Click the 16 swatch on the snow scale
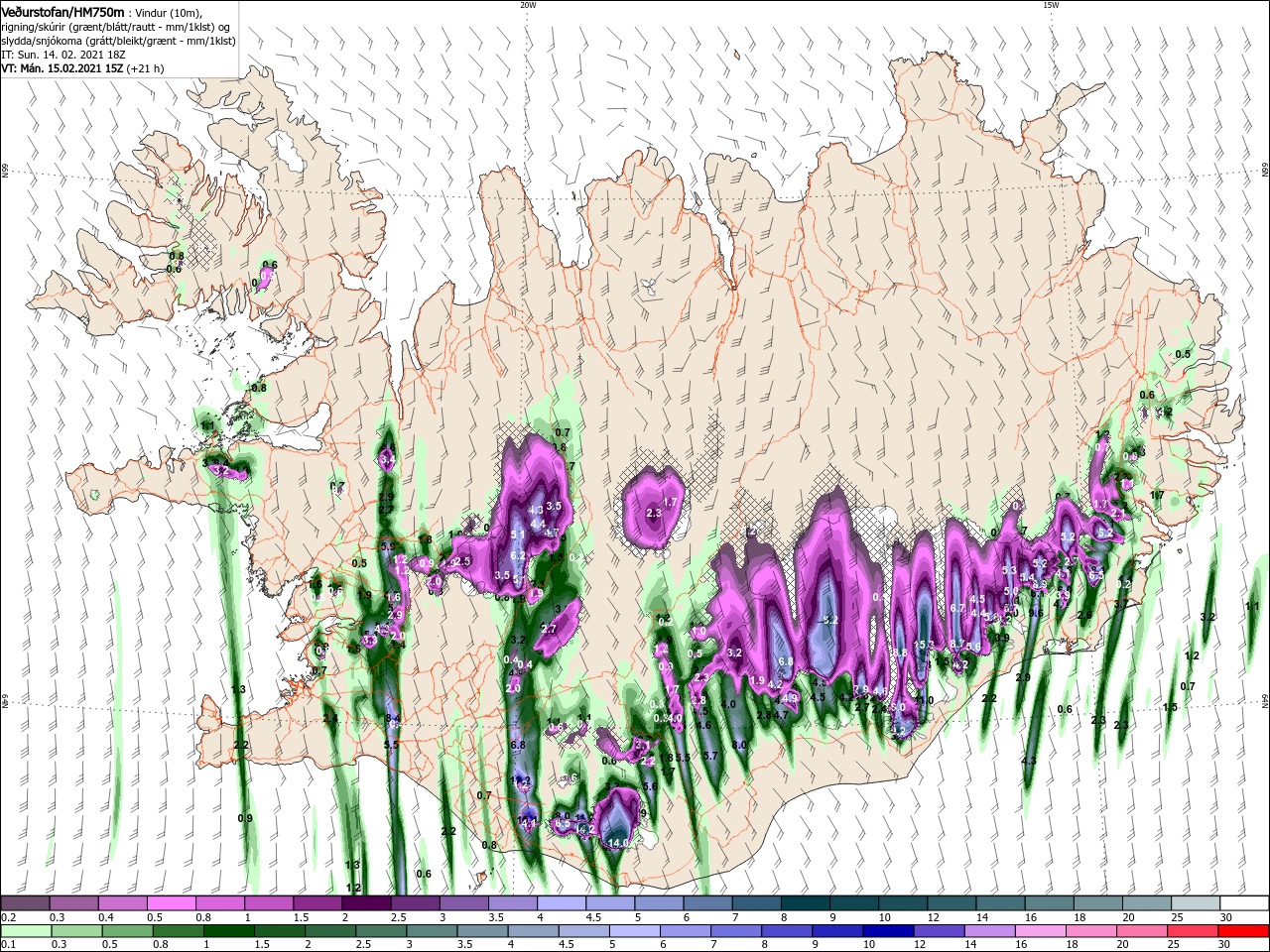 click(x=1050, y=902)
